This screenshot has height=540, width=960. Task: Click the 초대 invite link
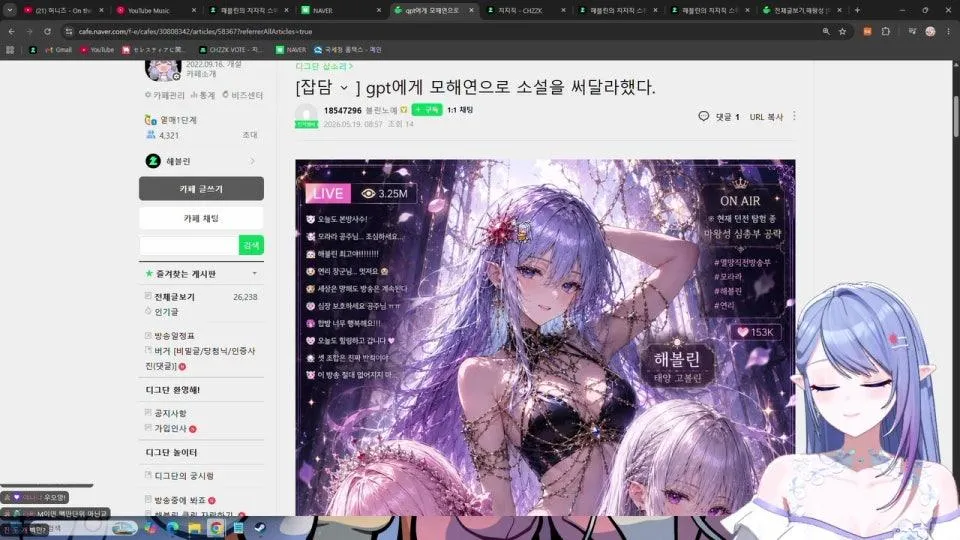click(250, 135)
